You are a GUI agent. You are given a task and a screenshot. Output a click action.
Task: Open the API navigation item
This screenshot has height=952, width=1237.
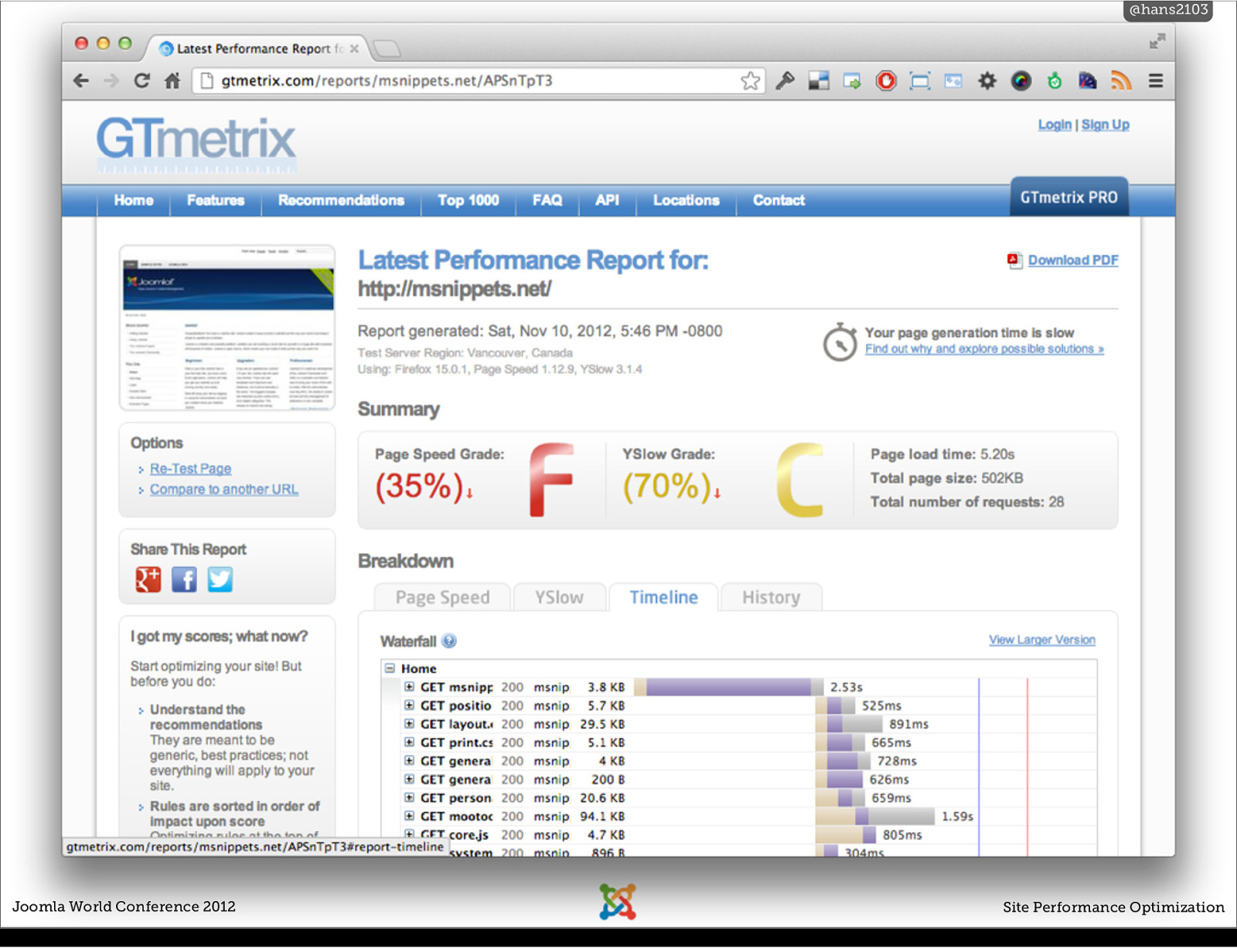click(607, 200)
